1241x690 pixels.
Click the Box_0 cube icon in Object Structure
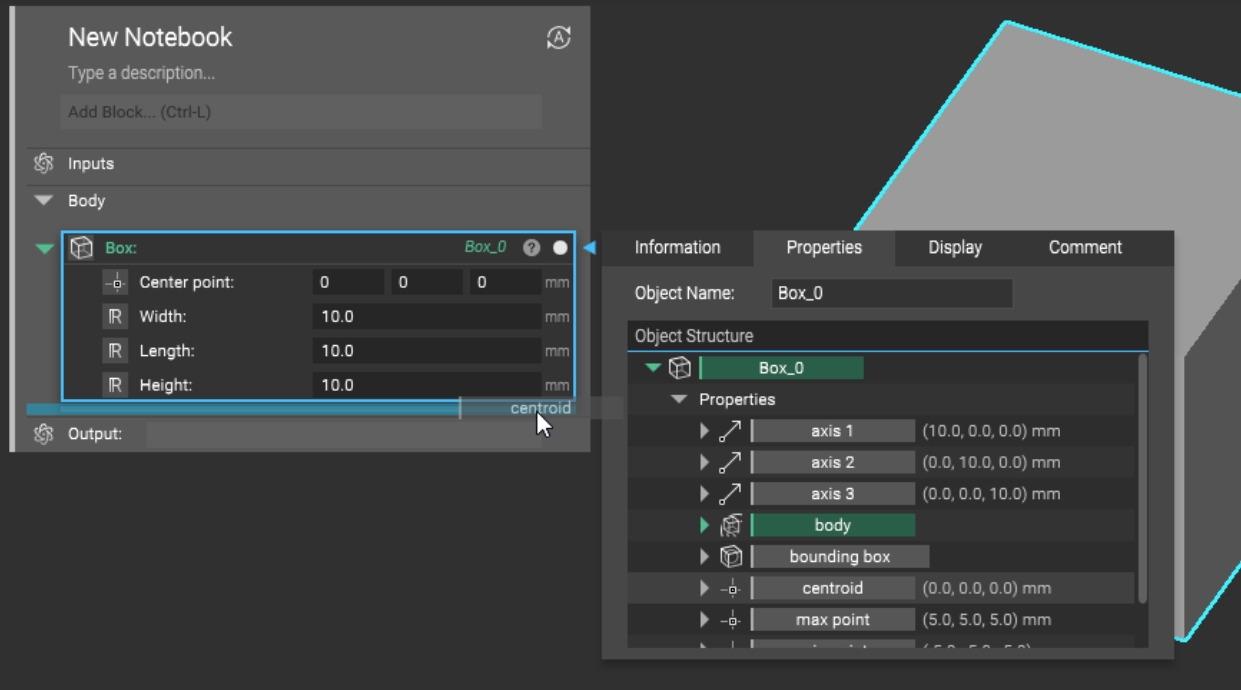(x=680, y=368)
